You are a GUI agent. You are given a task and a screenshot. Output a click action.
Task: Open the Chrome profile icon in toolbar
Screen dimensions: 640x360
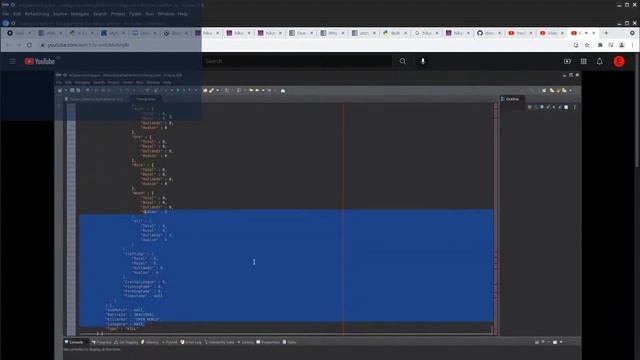[622, 45]
